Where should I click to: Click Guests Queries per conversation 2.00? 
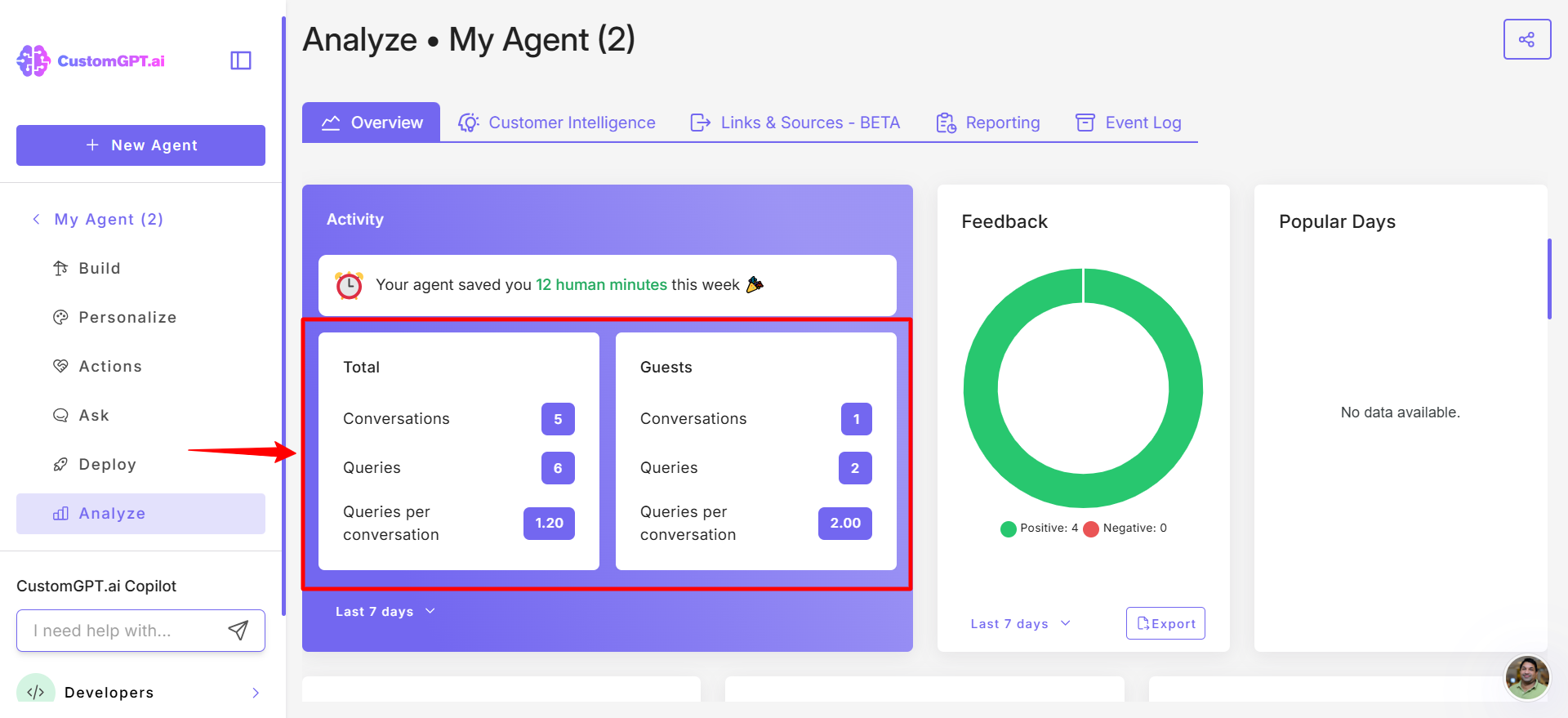(x=845, y=523)
